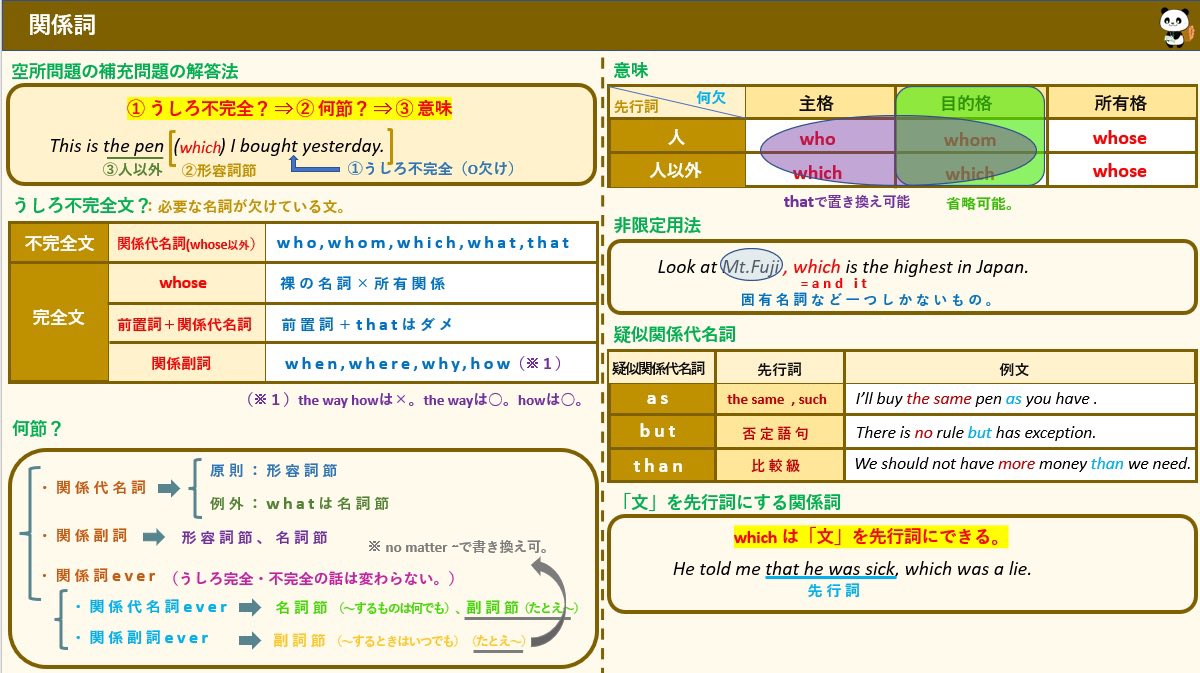Click the note （うしろ完全・不完全の話は変わらない。）
1200x673 pixels.
pyautogui.click(x=313, y=578)
